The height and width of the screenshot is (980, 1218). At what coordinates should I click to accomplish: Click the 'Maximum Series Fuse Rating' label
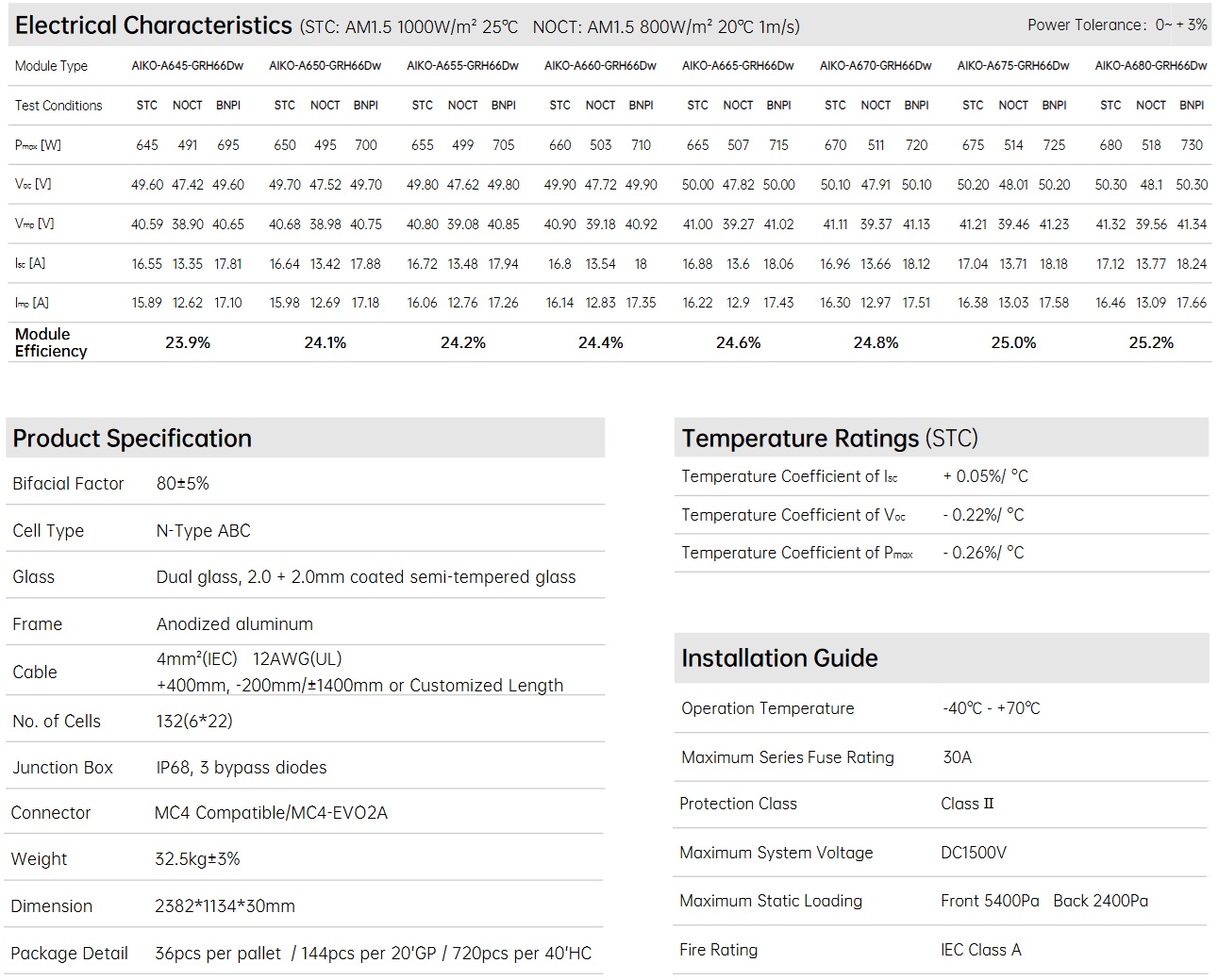787,757
